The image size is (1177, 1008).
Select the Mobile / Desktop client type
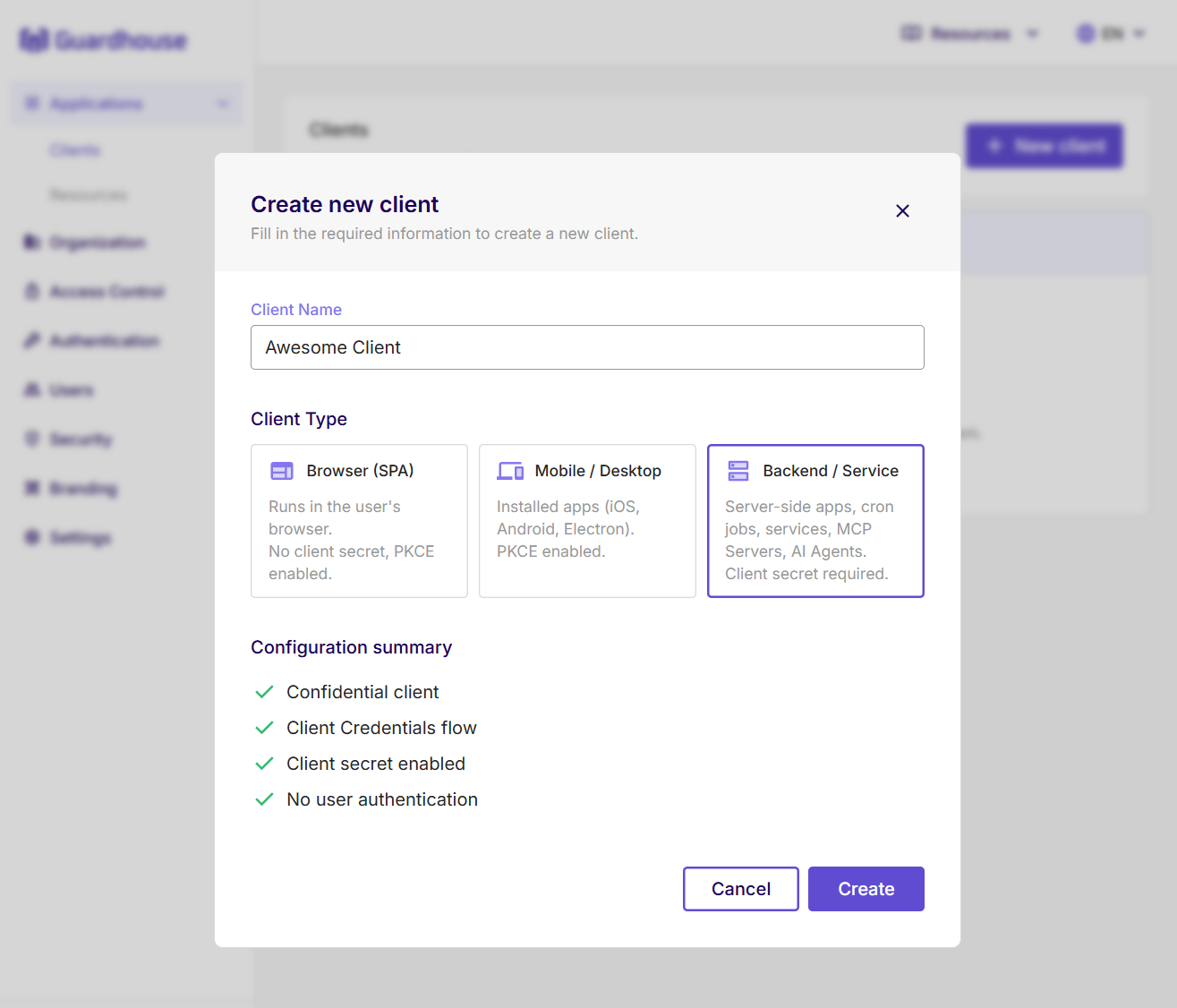pos(587,521)
